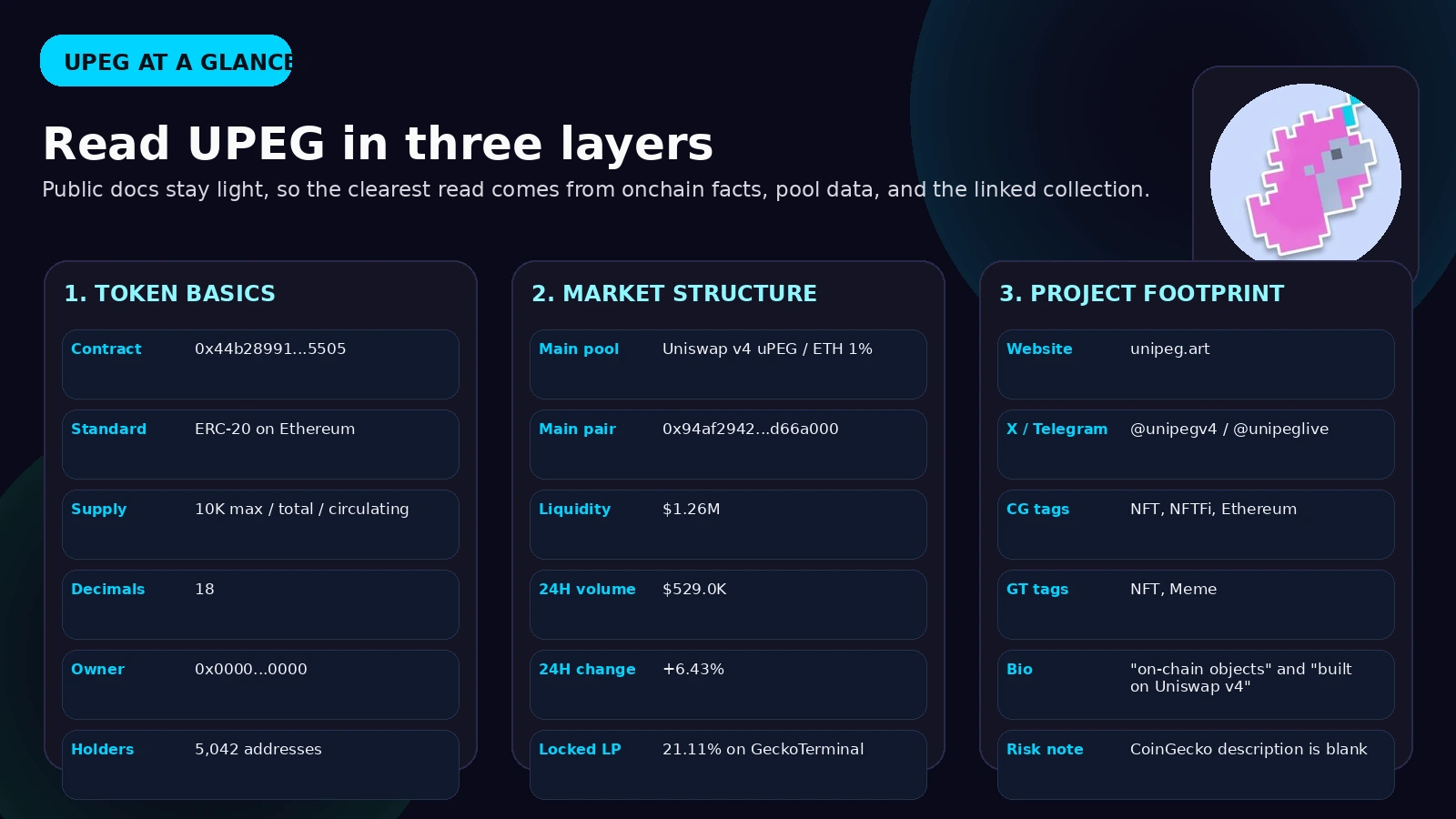The height and width of the screenshot is (819, 1456).
Task: Click ERC-20 on Ethereum value
Action: pyautogui.click(x=275, y=429)
